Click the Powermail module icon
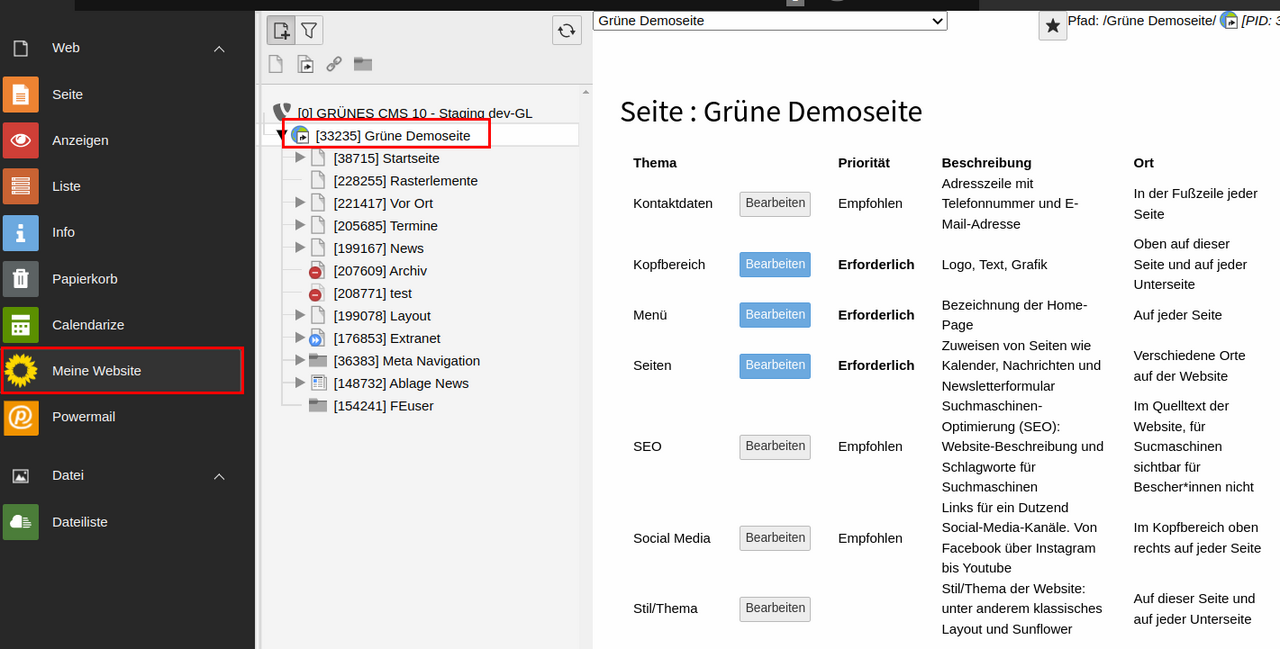The image size is (1280, 649). (20, 417)
